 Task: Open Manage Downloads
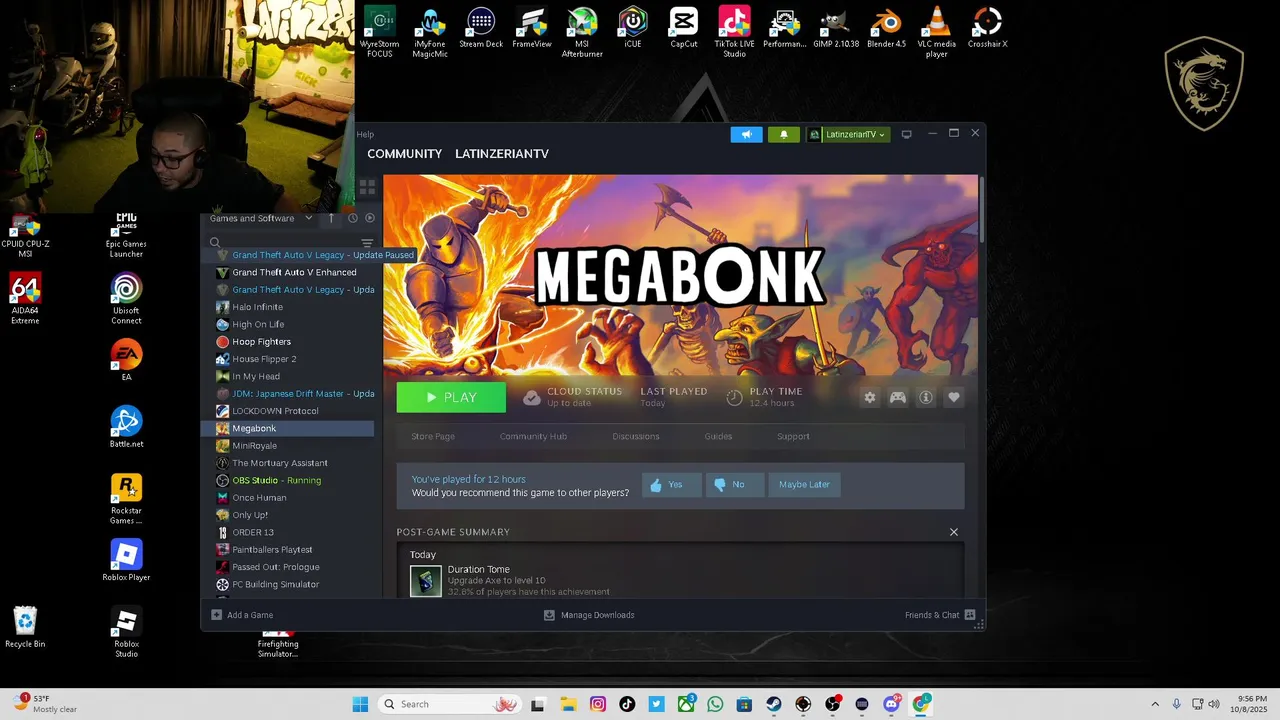(x=589, y=615)
